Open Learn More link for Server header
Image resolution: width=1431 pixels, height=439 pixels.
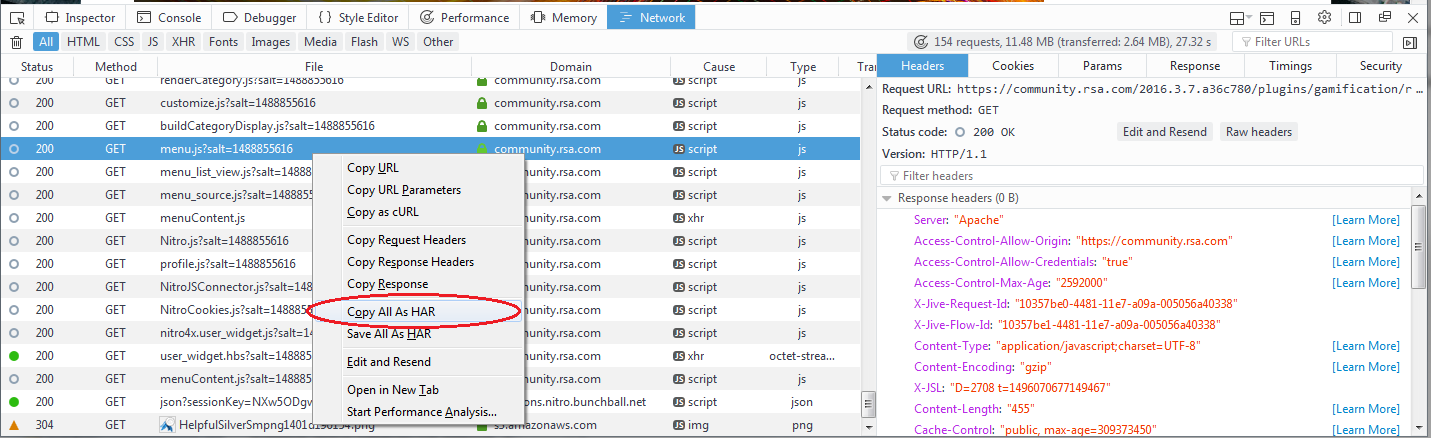point(1365,220)
